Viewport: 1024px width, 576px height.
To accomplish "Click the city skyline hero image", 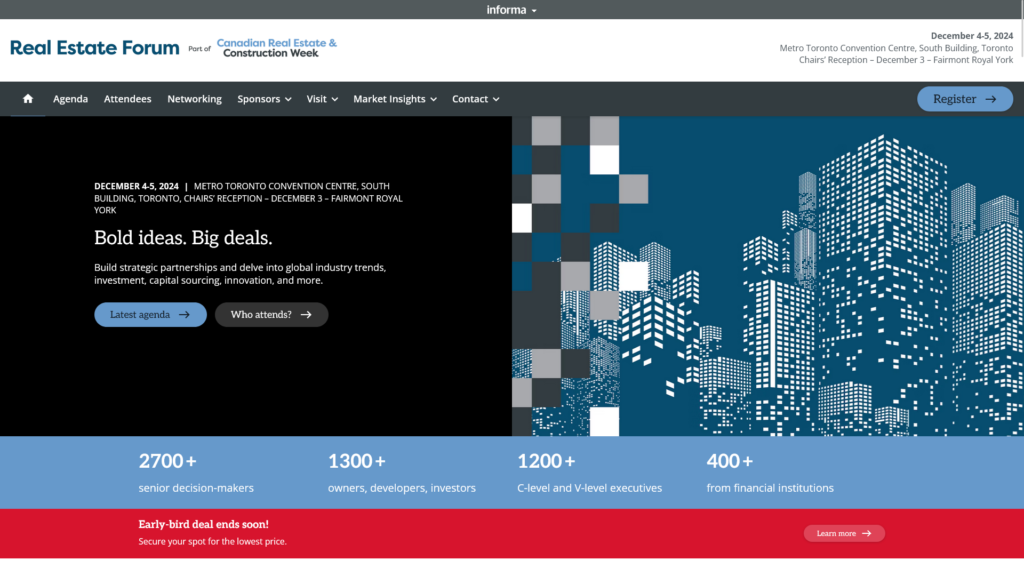I will coord(768,276).
